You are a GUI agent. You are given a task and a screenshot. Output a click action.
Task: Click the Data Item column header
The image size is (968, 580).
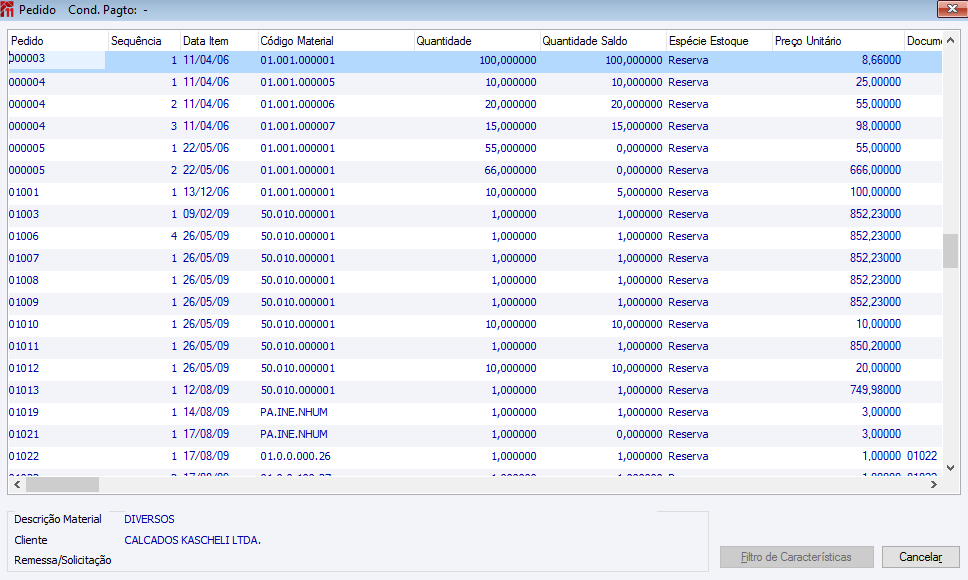pyautogui.click(x=219, y=41)
